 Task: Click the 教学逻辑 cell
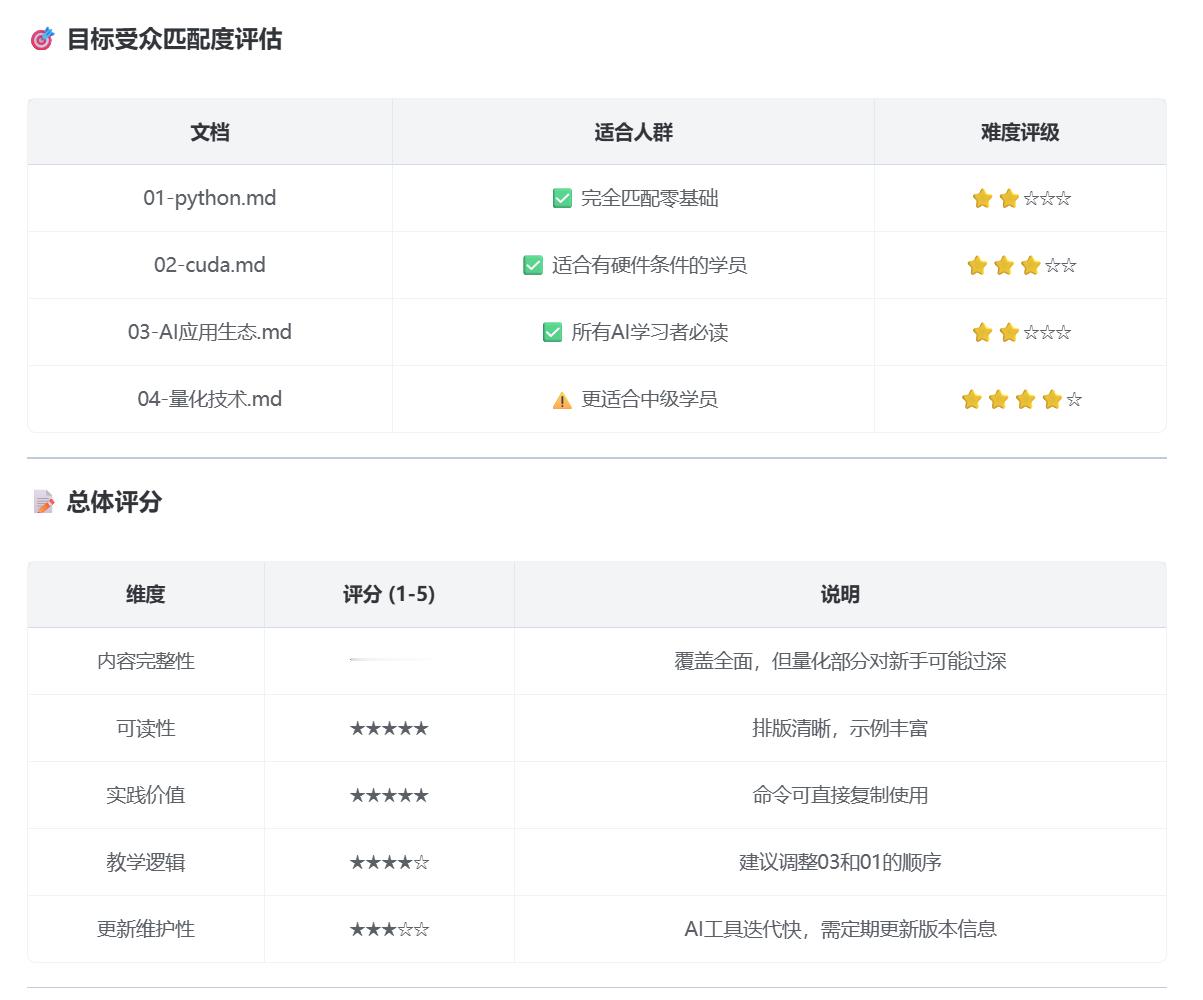[146, 862]
